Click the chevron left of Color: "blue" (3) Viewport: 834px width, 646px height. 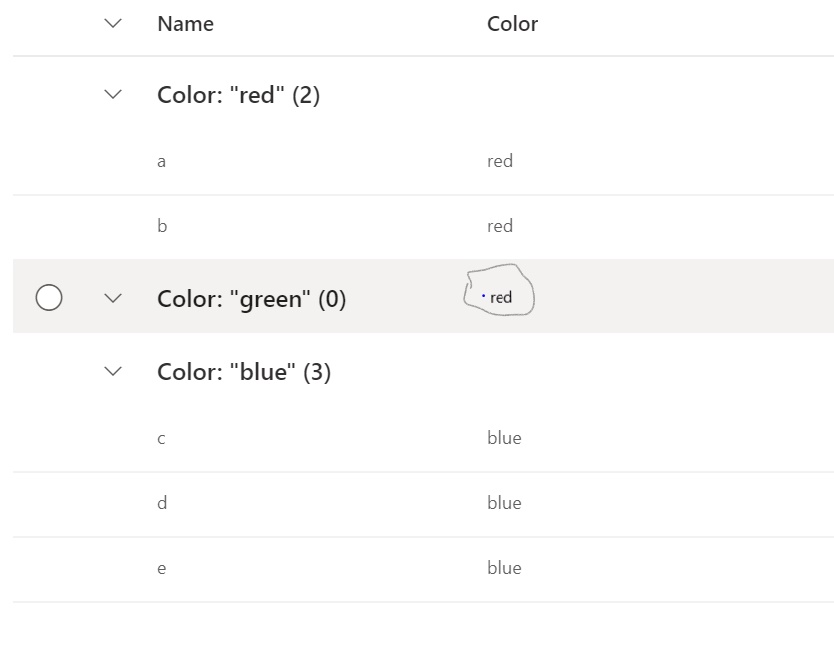click(x=112, y=371)
